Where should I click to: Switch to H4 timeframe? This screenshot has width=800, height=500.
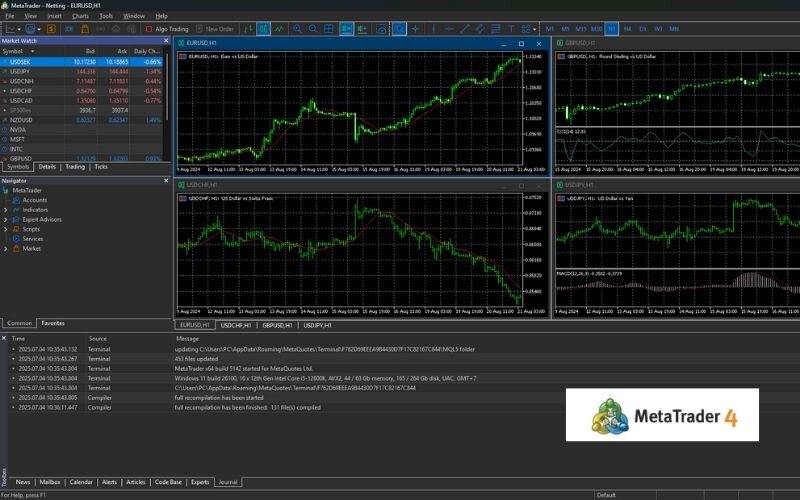pos(628,29)
